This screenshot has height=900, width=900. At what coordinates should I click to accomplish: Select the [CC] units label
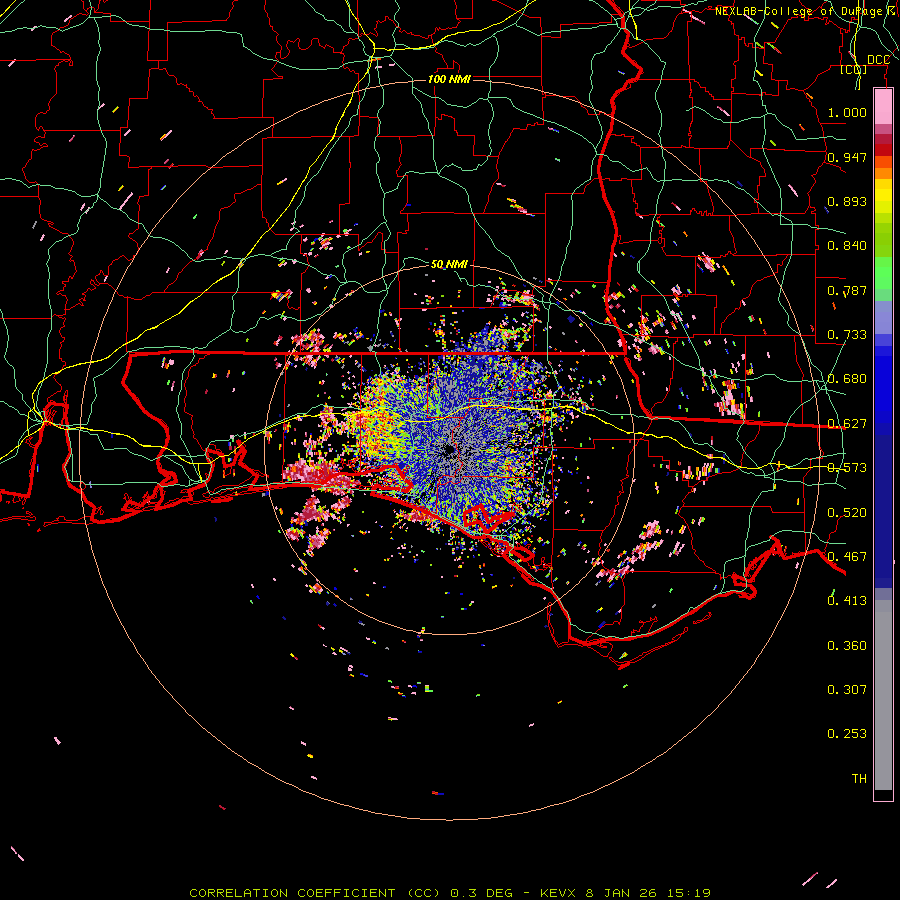click(854, 69)
